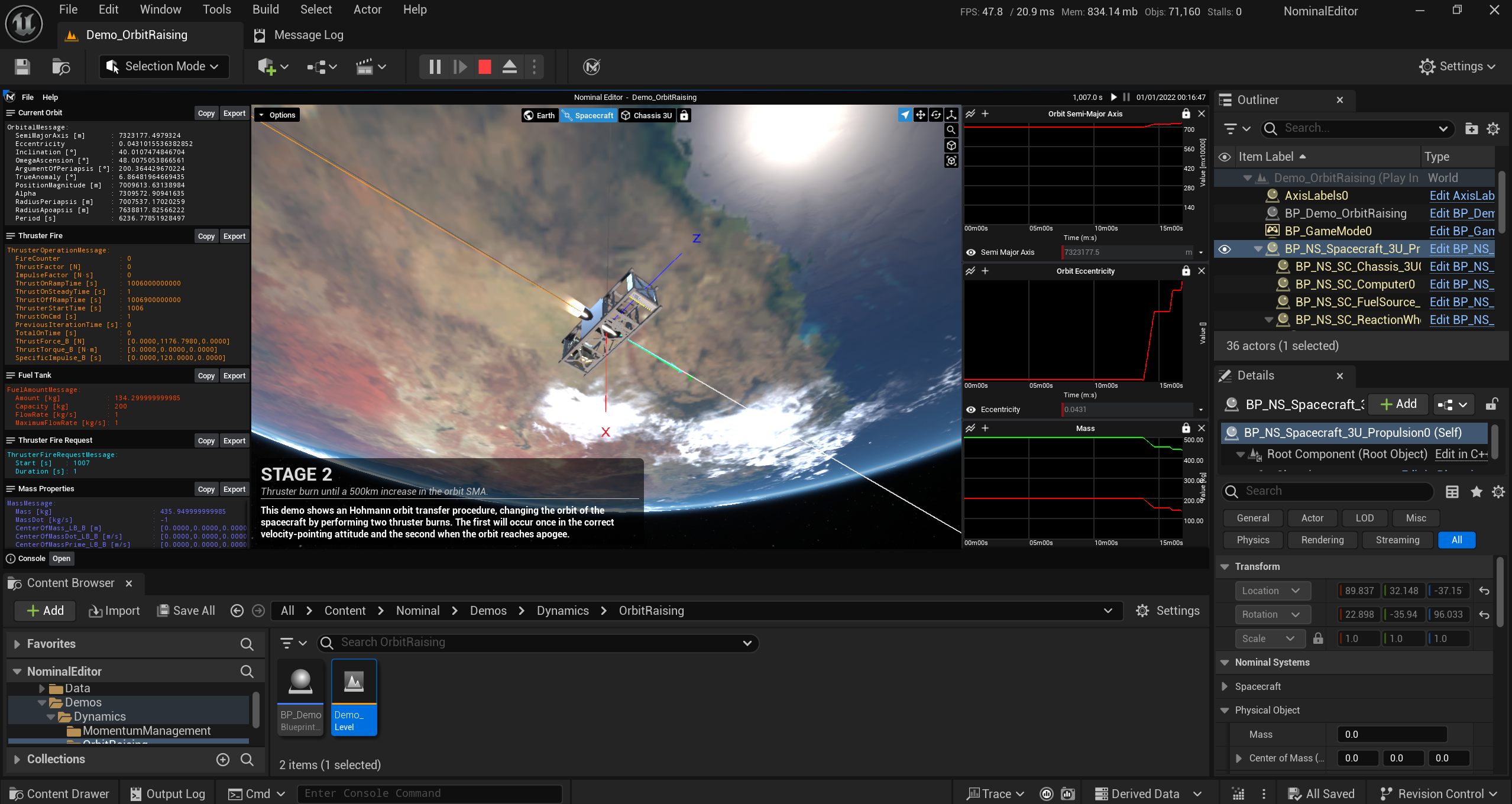Viewport: 1512px width, 804px height.
Task: Select the Spacecraft camera target
Action: (x=588, y=115)
